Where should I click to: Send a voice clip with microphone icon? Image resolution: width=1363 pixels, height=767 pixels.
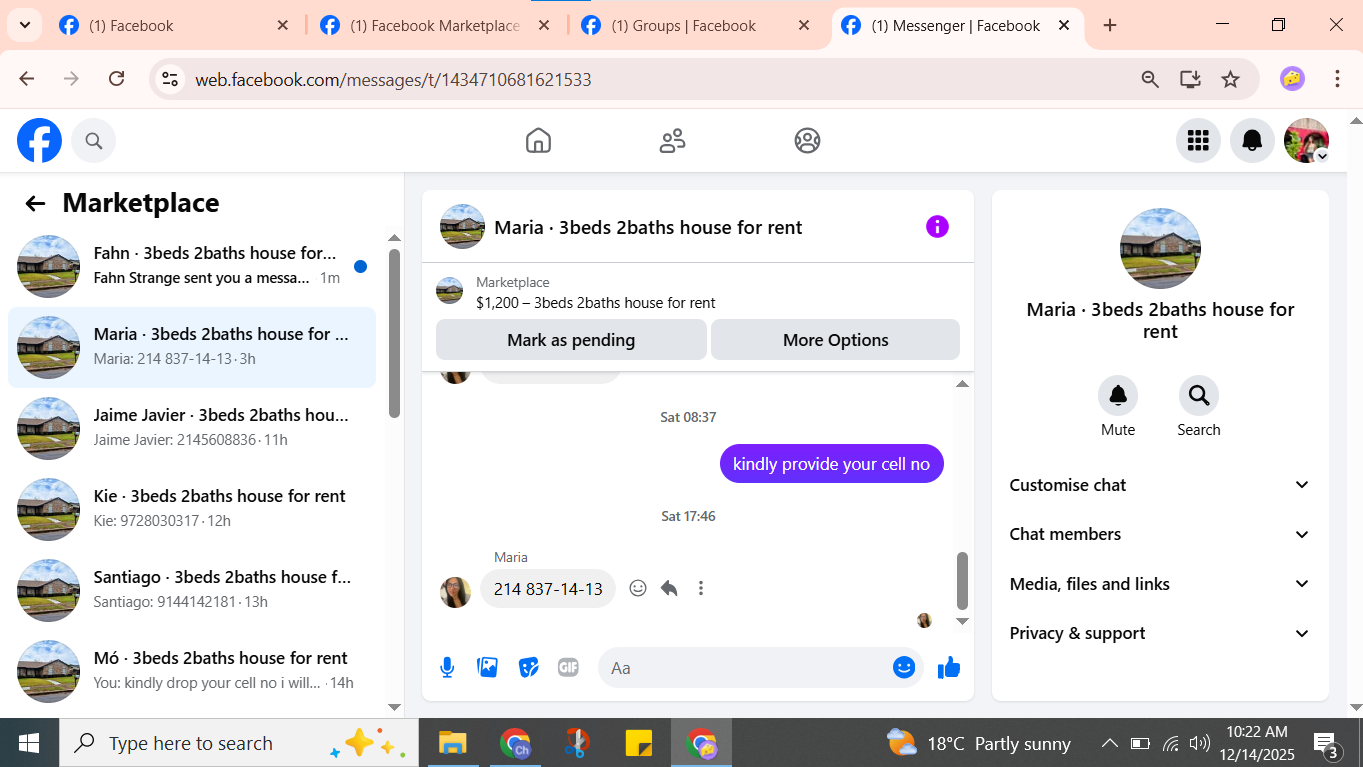point(447,668)
